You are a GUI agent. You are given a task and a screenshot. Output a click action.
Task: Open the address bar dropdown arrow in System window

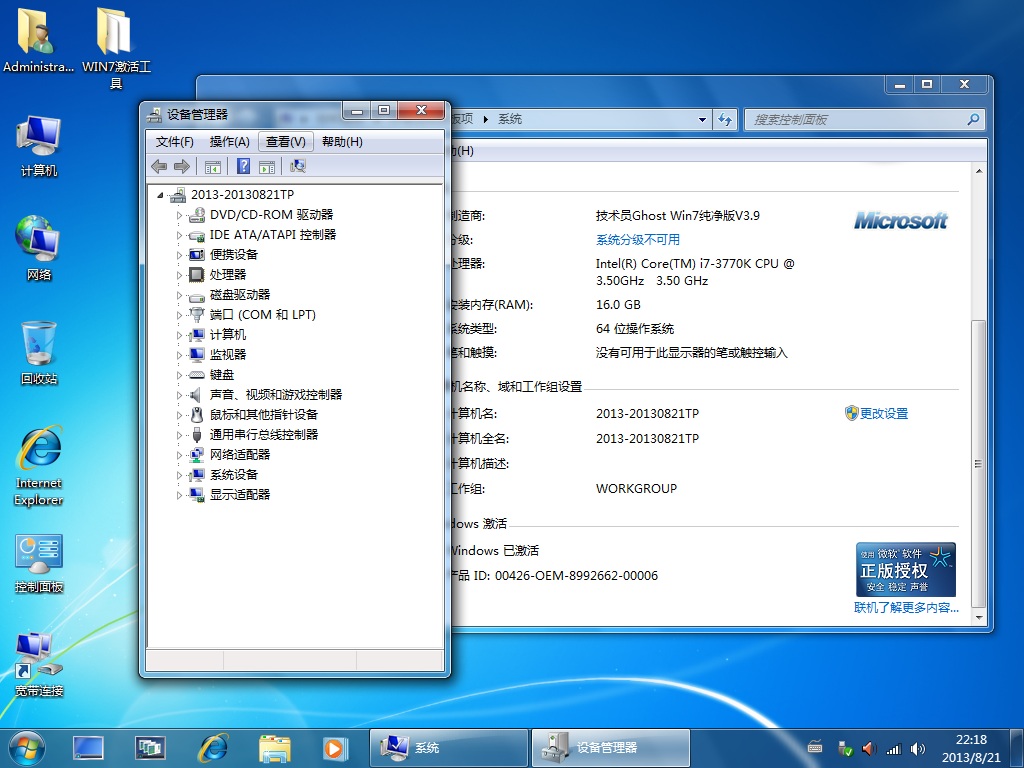pyautogui.click(x=702, y=120)
